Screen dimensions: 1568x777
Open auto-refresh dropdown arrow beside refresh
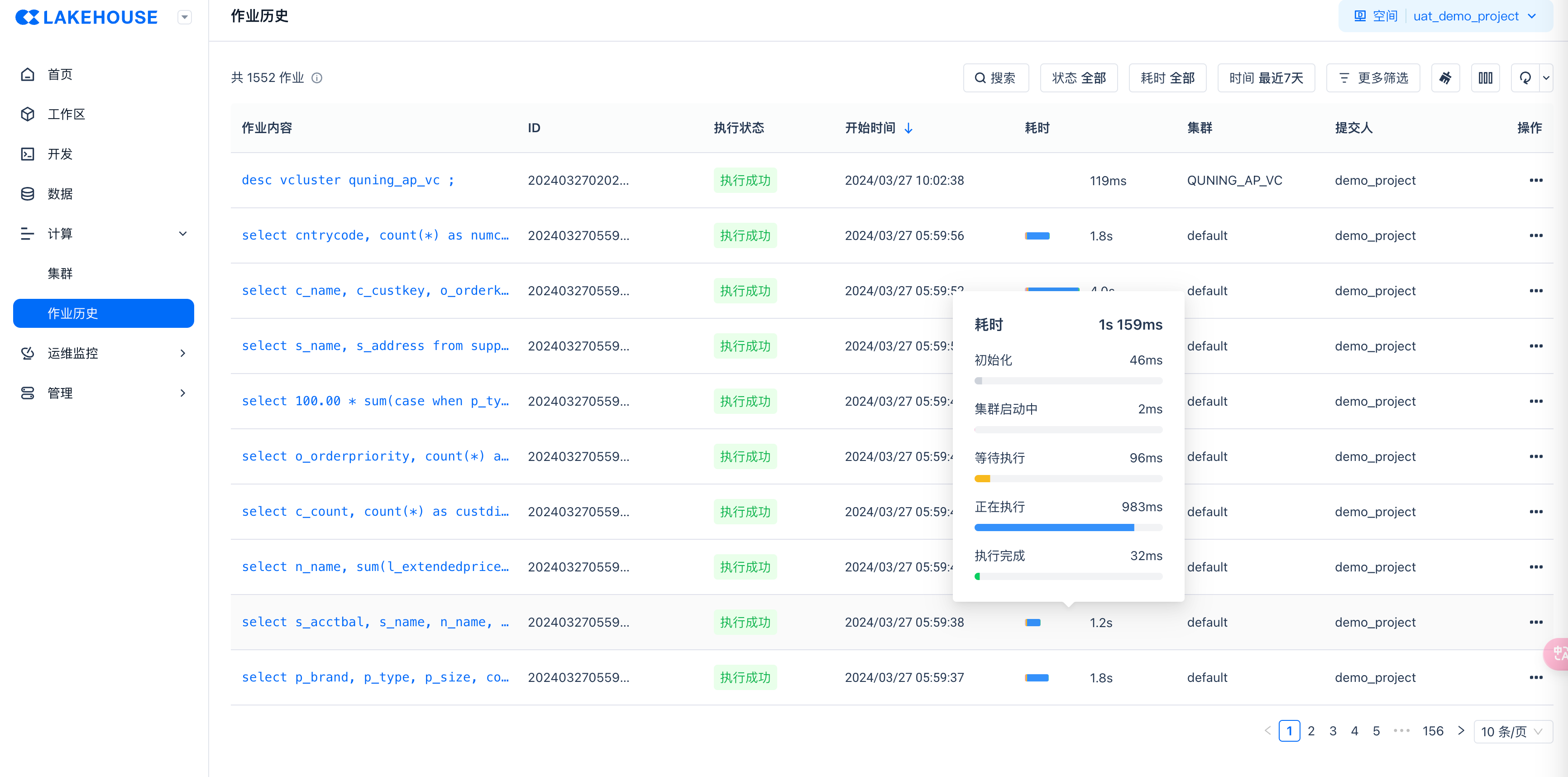pos(1546,78)
